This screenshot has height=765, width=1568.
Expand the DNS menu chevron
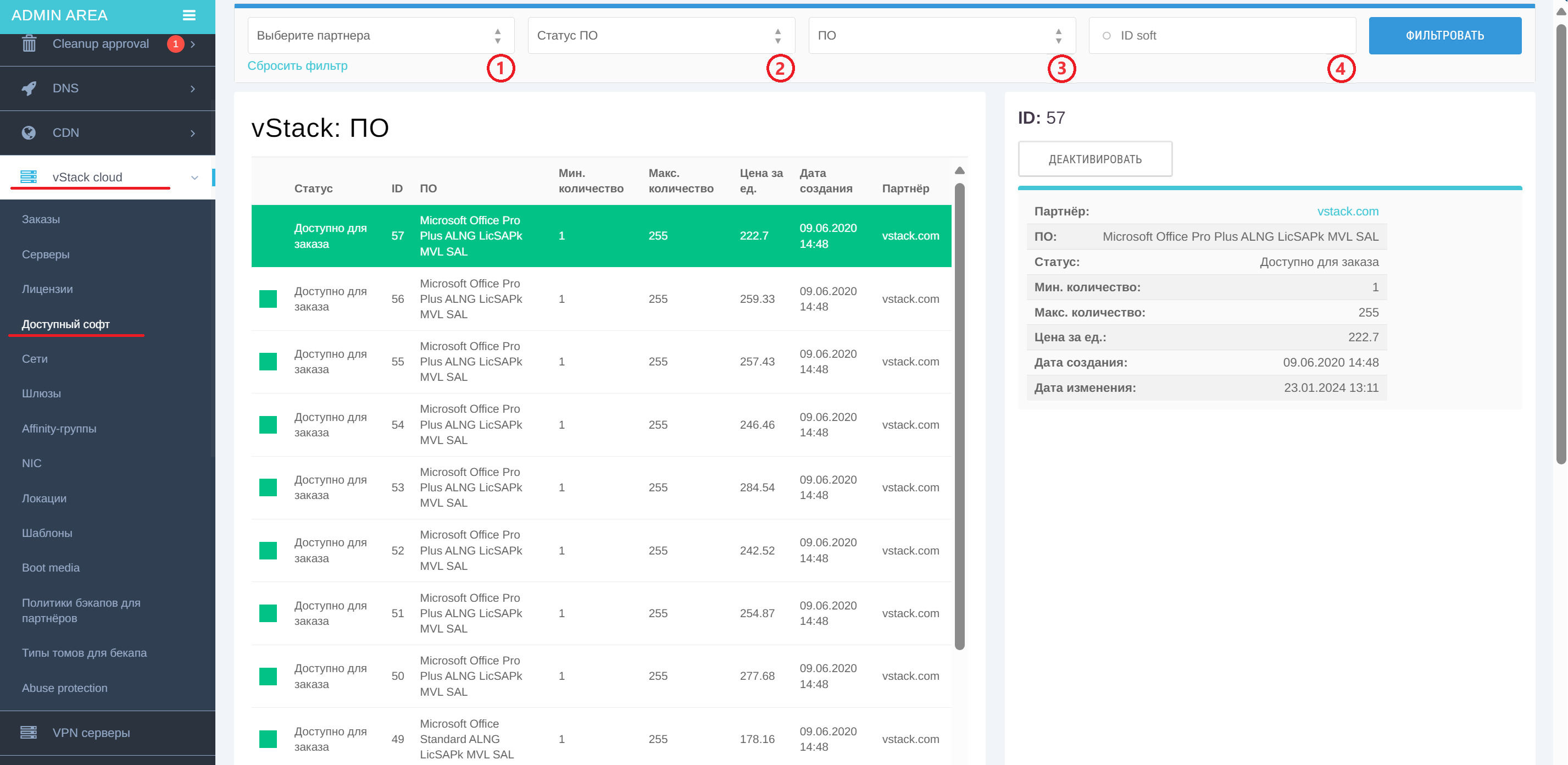point(193,89)
